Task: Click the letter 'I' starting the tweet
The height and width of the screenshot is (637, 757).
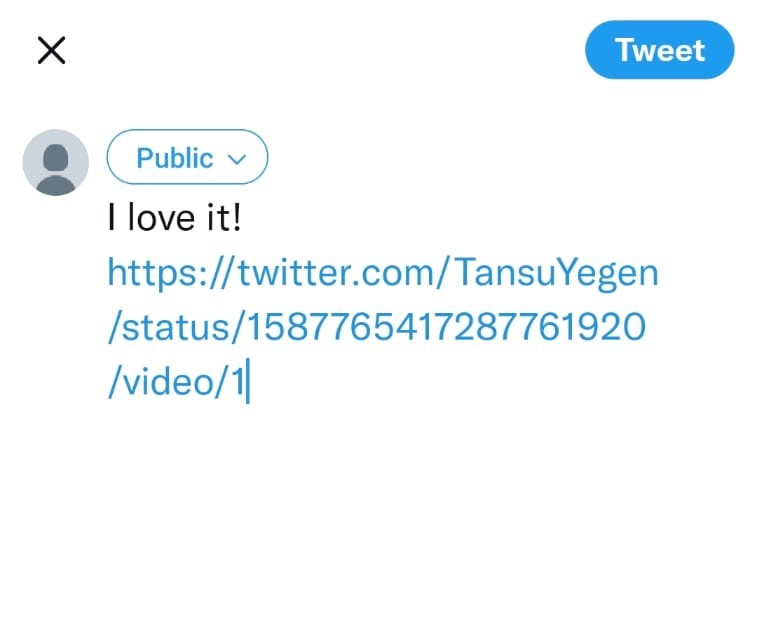Action: click(112, 217)
